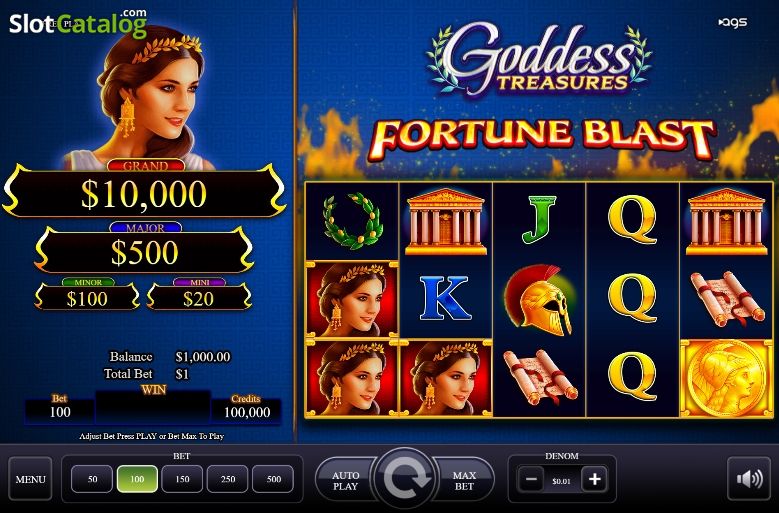Start Auto Play
779x513 pixels.
click(x=346, y=480)
